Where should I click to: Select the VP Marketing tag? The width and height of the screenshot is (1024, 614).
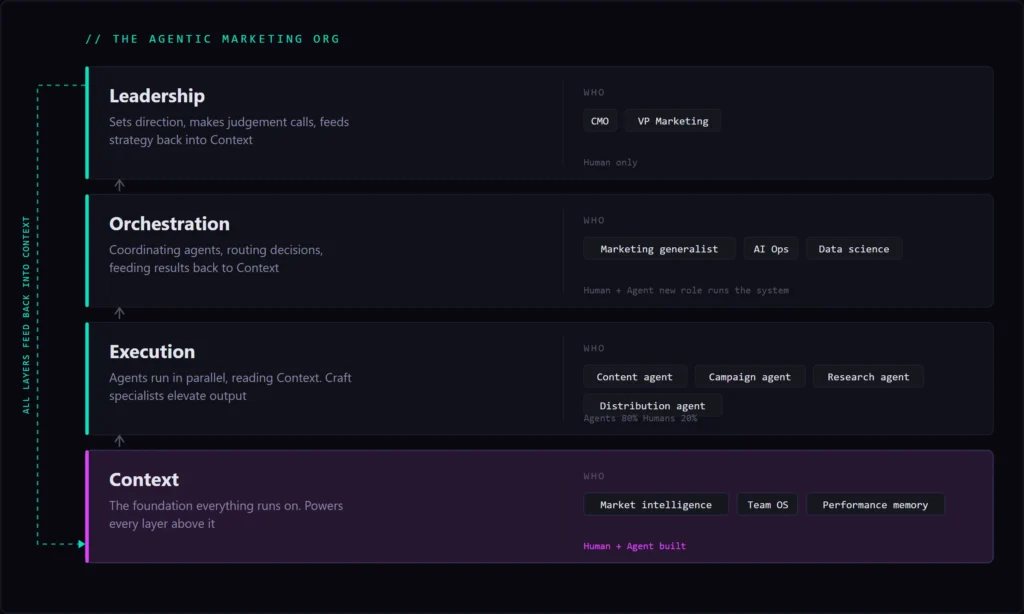coord(673,121)
